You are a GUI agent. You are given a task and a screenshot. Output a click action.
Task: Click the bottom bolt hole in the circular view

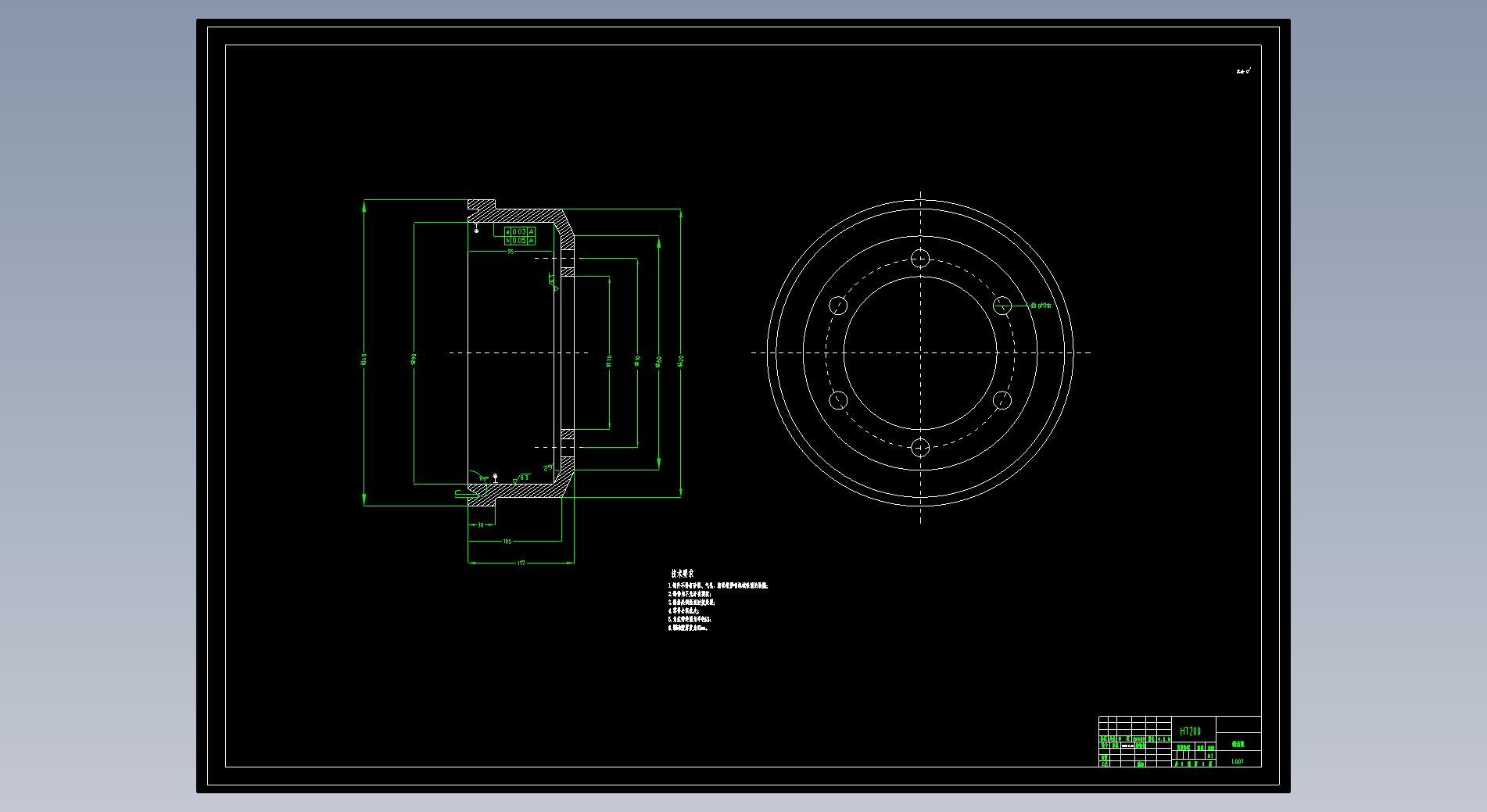[920, 447]
